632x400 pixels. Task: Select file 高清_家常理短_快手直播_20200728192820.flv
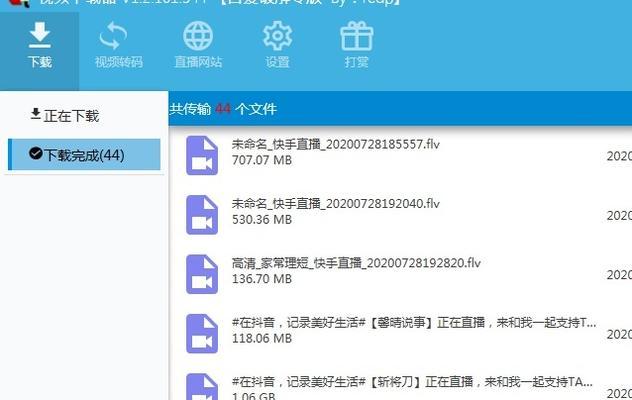tap(356, 263)
